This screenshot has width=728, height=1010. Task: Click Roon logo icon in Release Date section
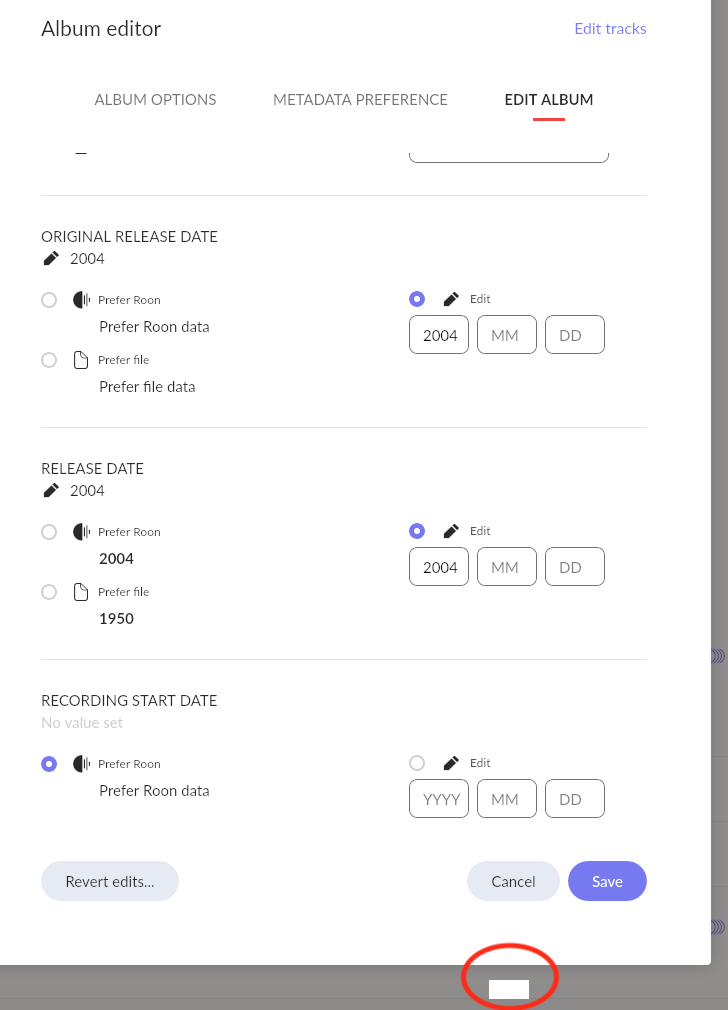81,531
